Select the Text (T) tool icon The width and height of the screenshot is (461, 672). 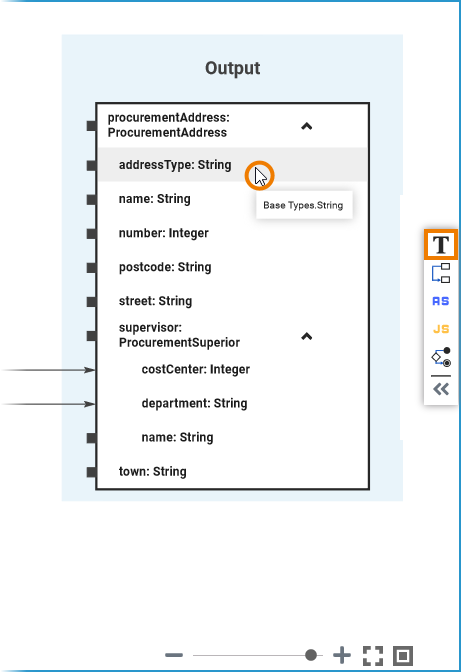point(441,245)
